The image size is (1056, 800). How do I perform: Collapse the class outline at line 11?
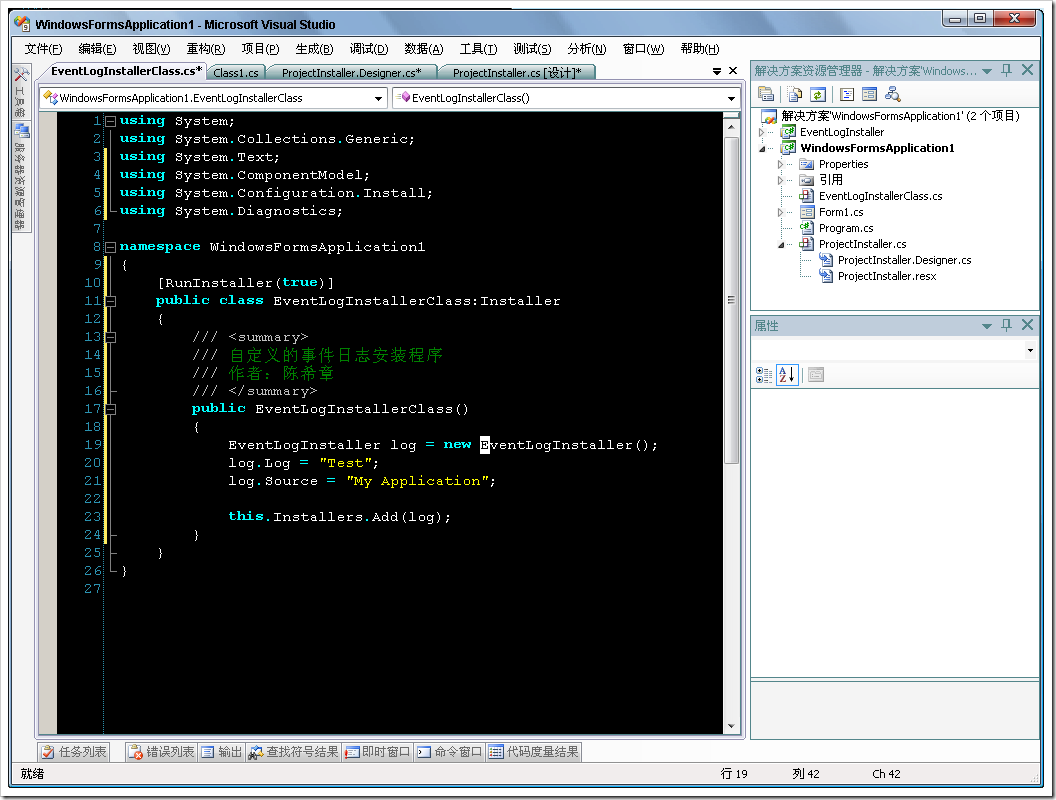(x=111, y=301)
